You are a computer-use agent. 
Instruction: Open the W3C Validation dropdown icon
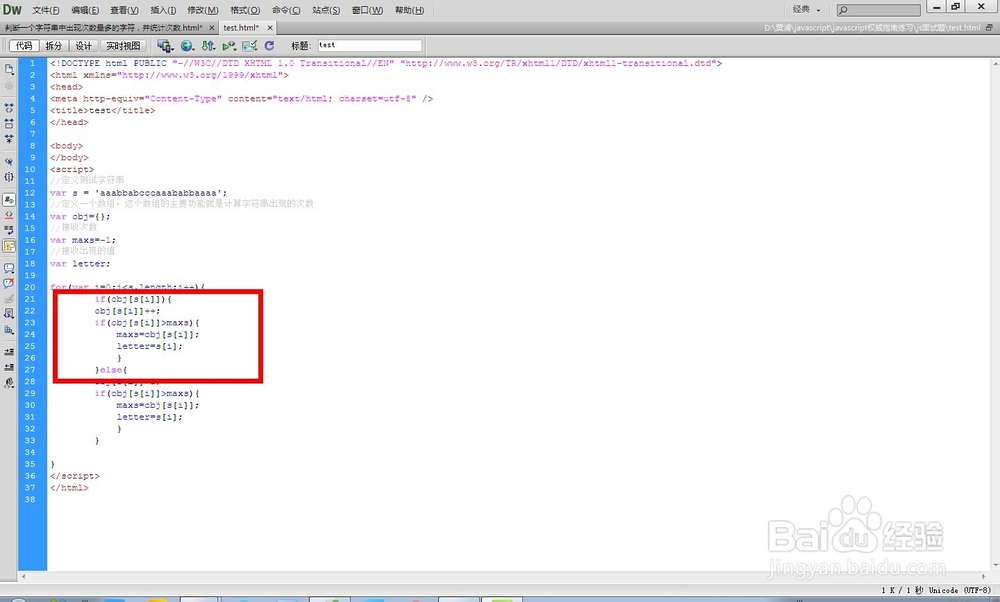229,46
